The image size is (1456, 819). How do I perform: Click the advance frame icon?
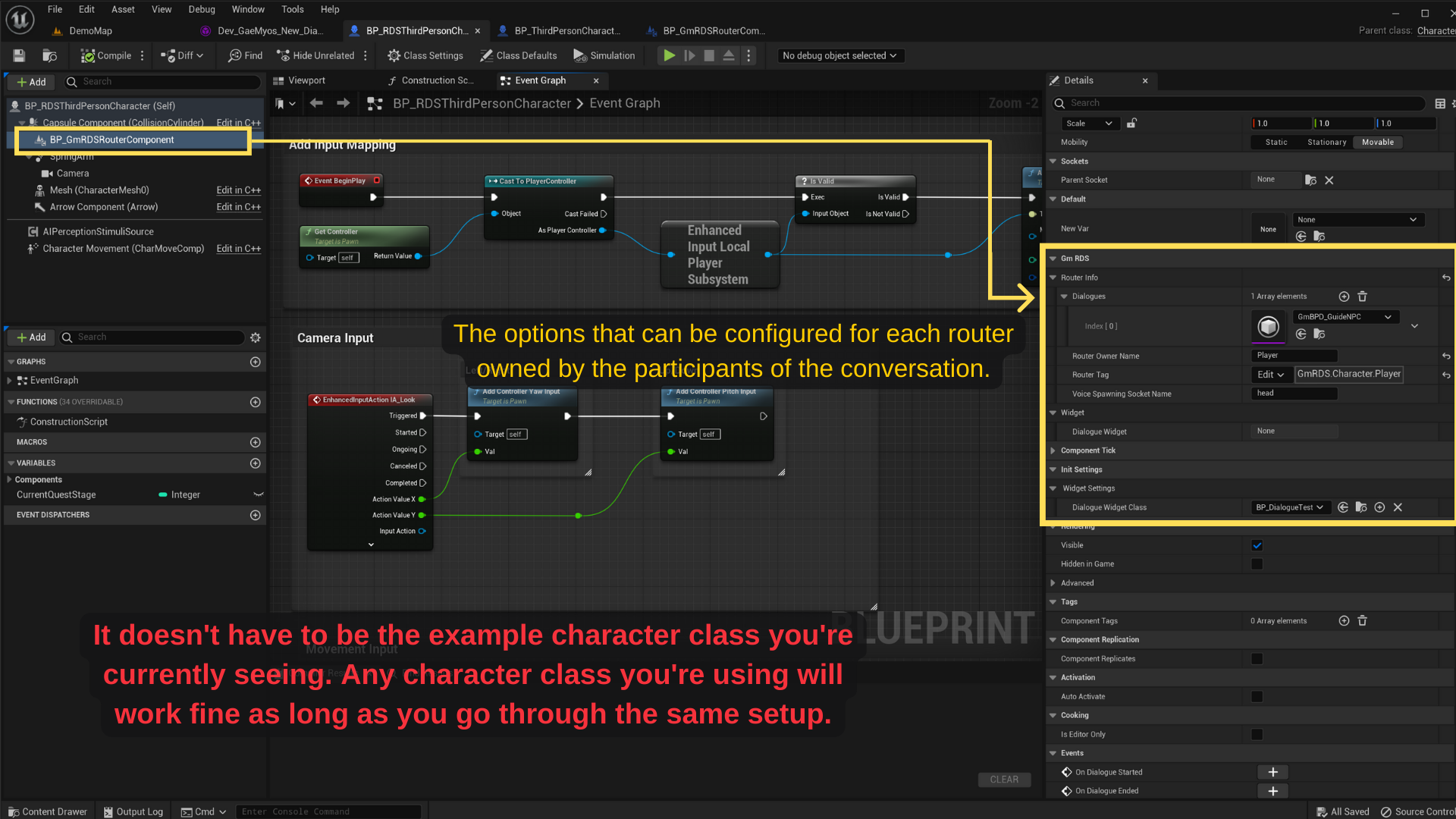click(x=689, y=55)
